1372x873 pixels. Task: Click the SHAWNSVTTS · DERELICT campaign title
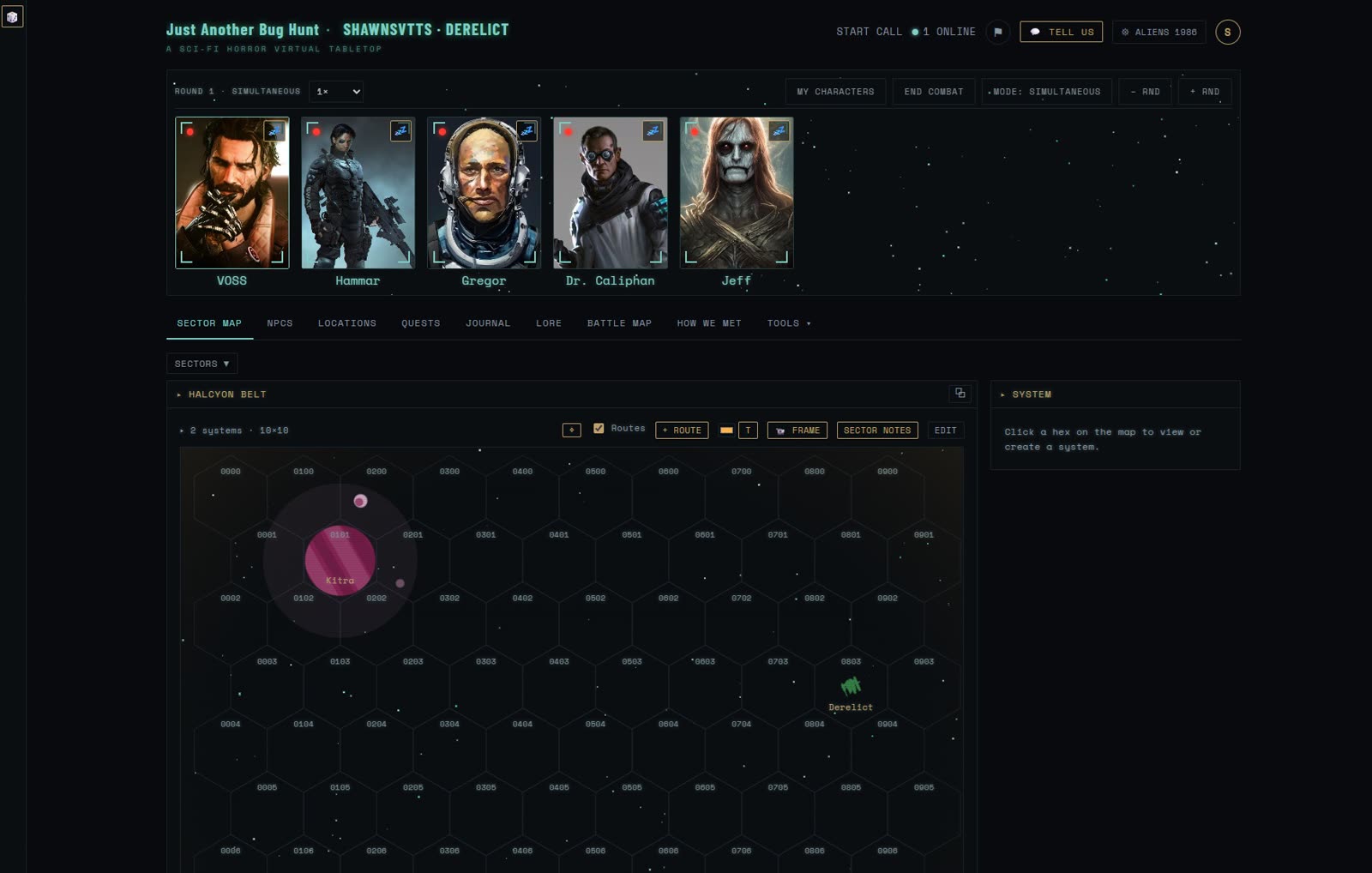pos(426,30)
